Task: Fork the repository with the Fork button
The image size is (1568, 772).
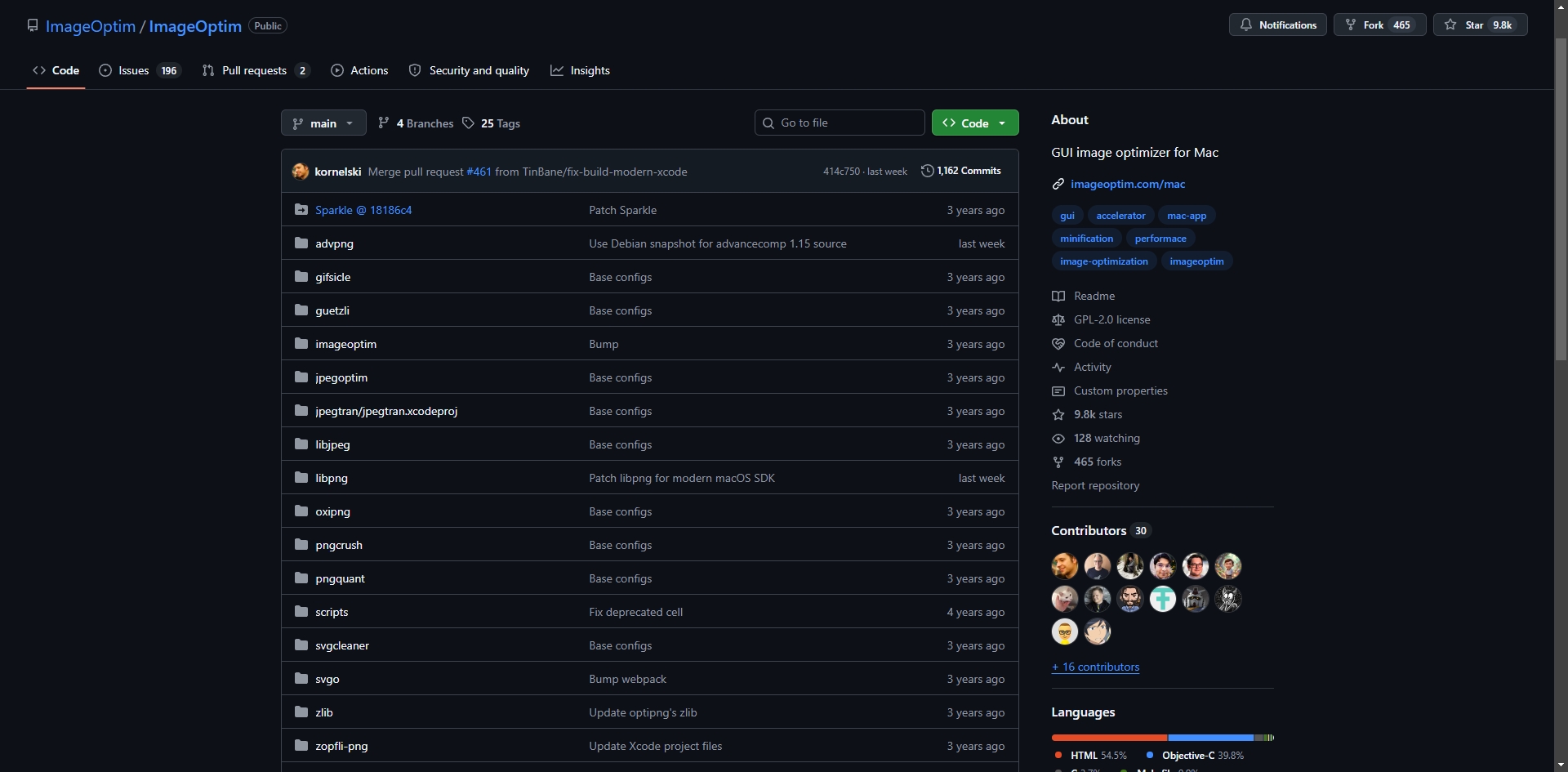Action: pos(1379,25)
